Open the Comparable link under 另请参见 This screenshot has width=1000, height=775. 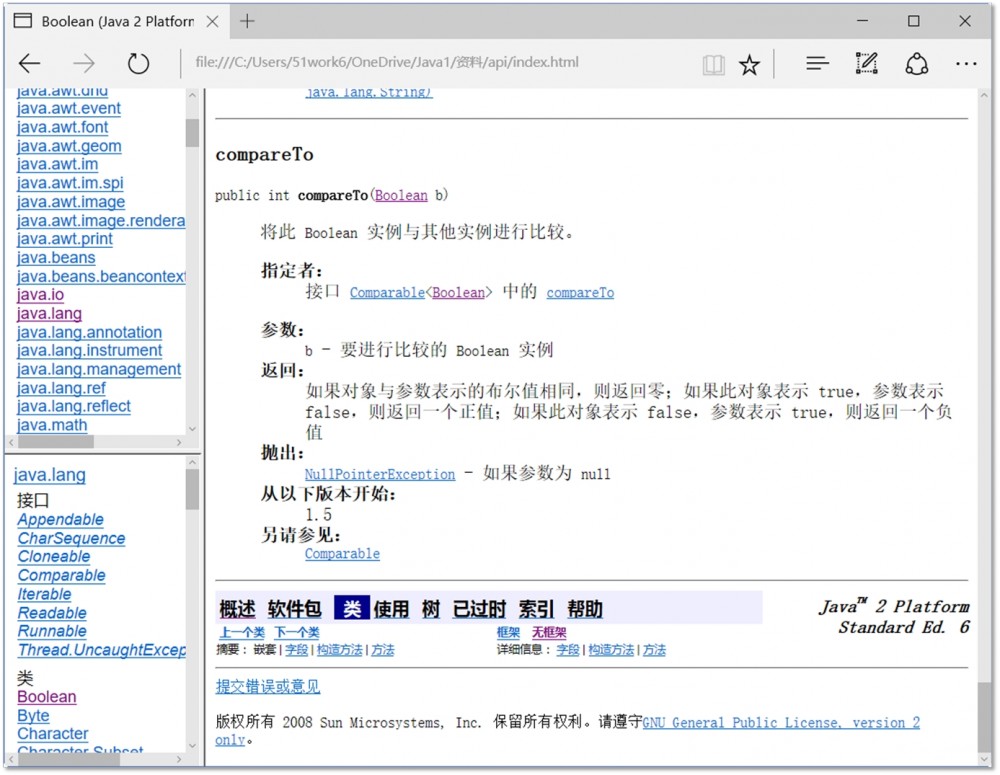(342, 553)
